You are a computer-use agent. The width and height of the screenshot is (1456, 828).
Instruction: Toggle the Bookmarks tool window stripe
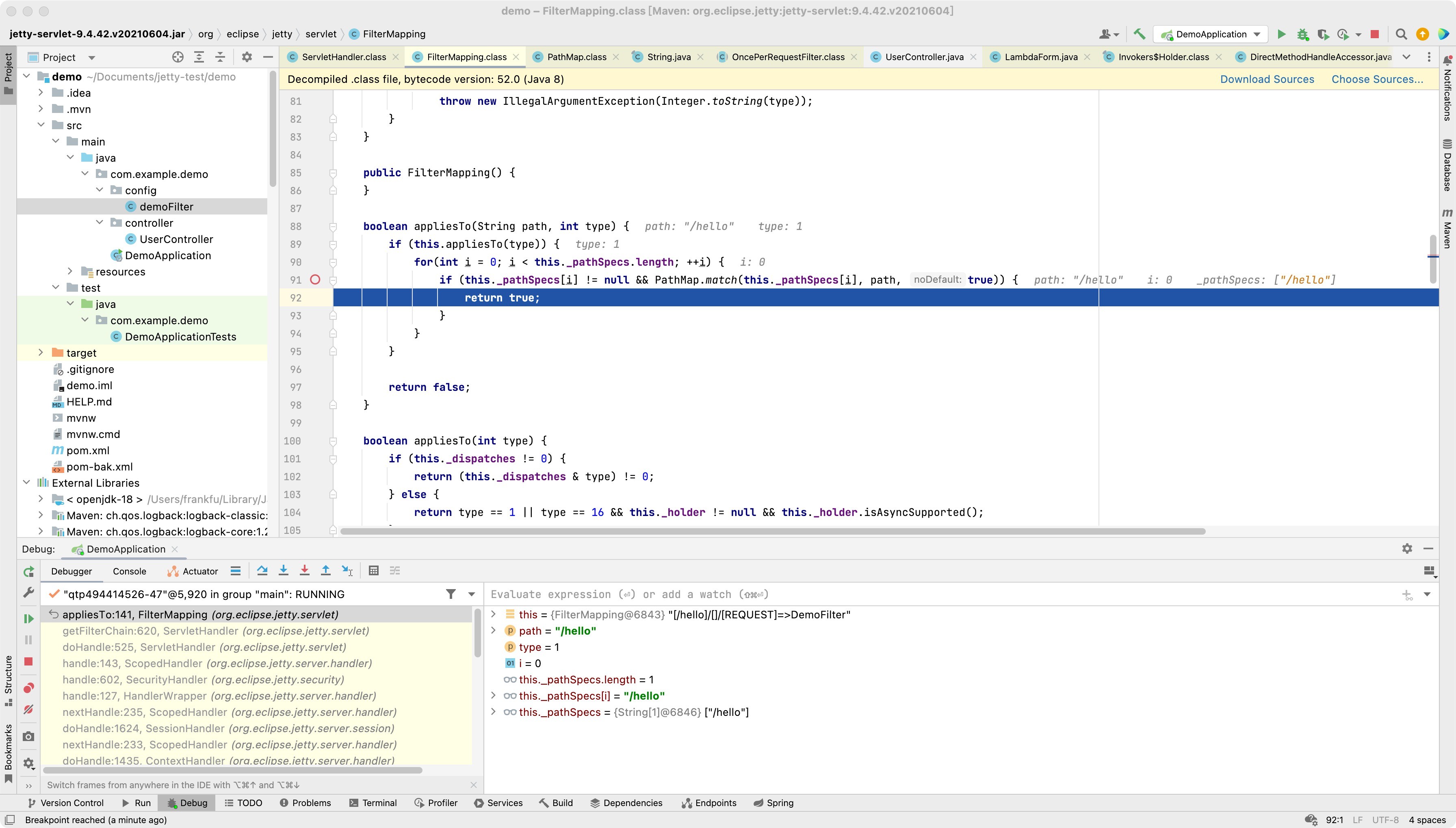tap(9, 754)
